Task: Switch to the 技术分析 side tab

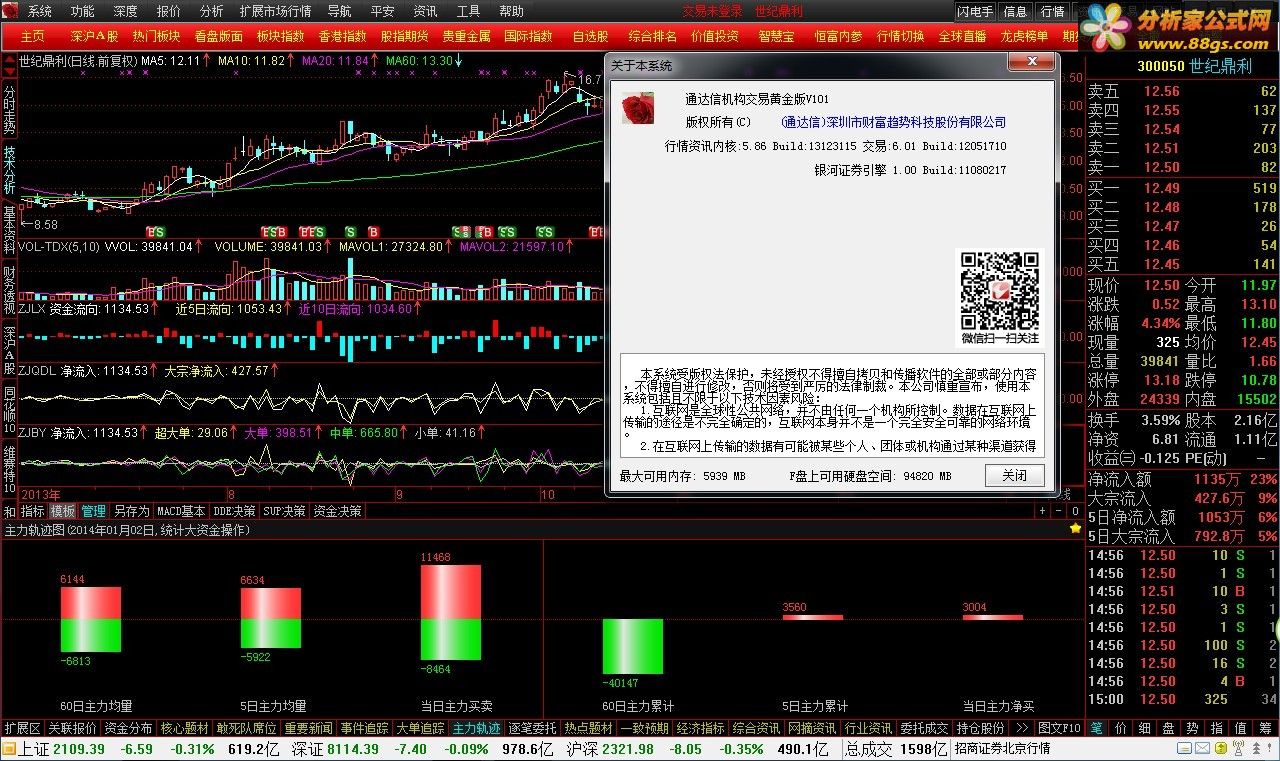Action: pos(9,168)
